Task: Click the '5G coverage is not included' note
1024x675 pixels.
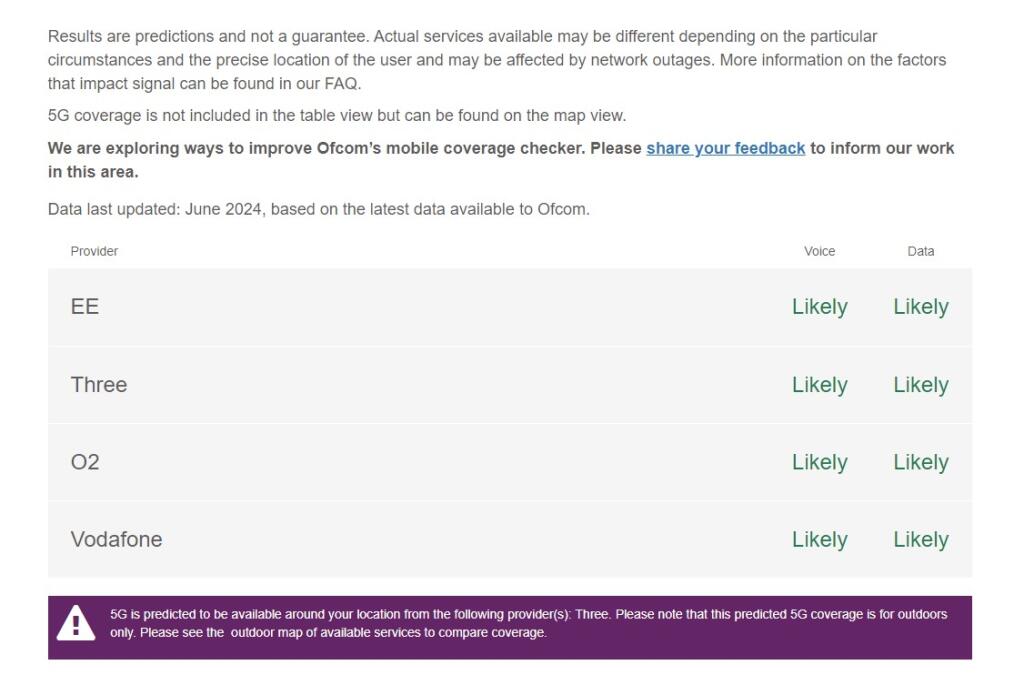Action: tap(337, 115)
